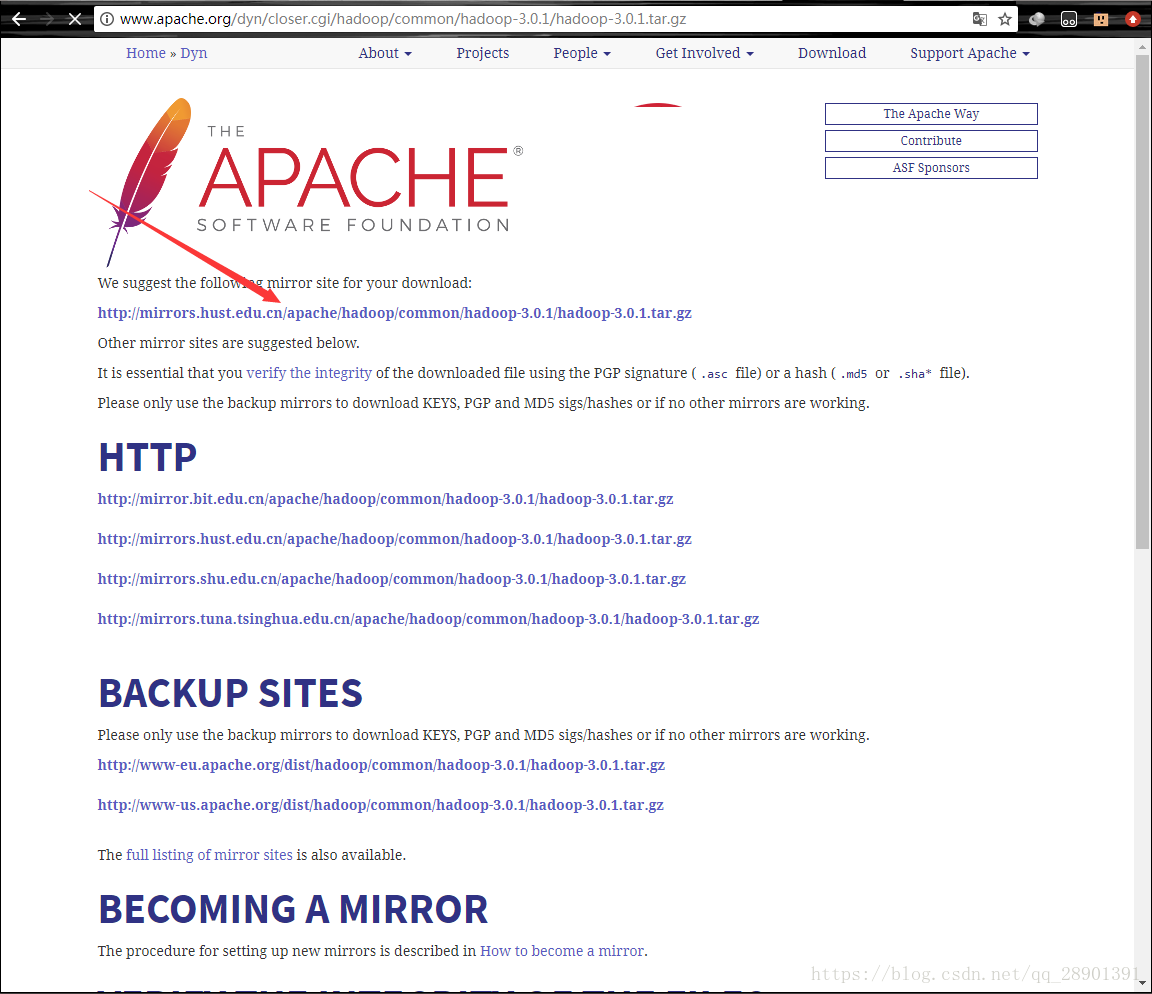Open the www-eu.apache.org backup link
The height and width of the screenshot is (994, 1152).
[x=381, y=766]
